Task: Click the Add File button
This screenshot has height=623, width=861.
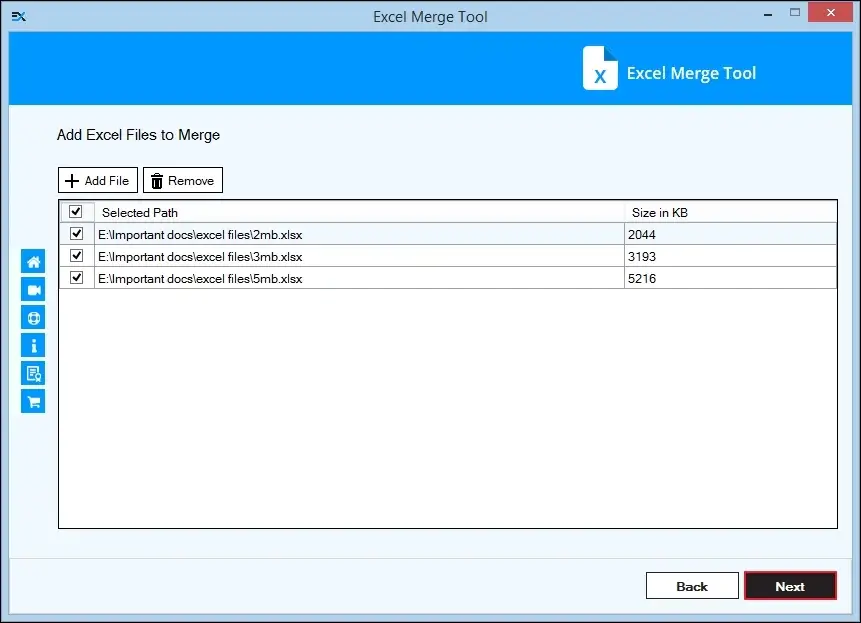Action: coord(97,181)
